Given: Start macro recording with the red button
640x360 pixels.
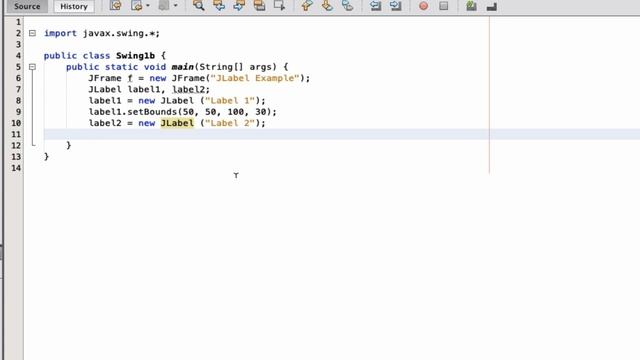Looking at the screenshot, I should click(x=423, y=6).
